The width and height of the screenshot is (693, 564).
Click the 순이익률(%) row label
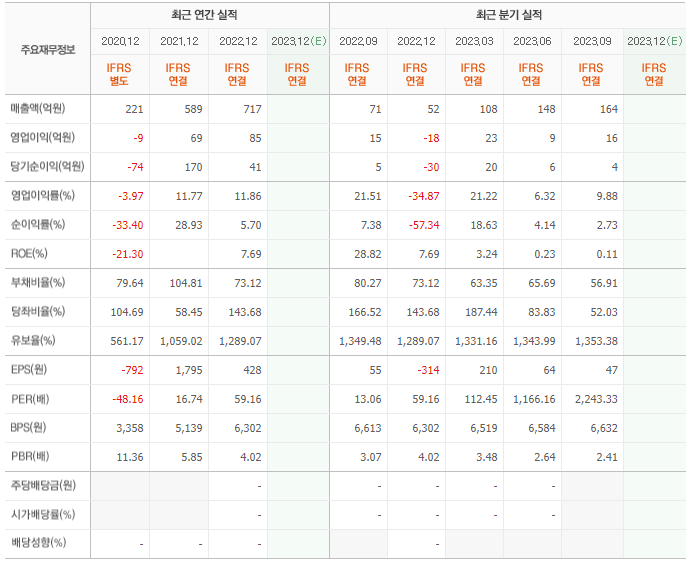[x=38, y=225]
